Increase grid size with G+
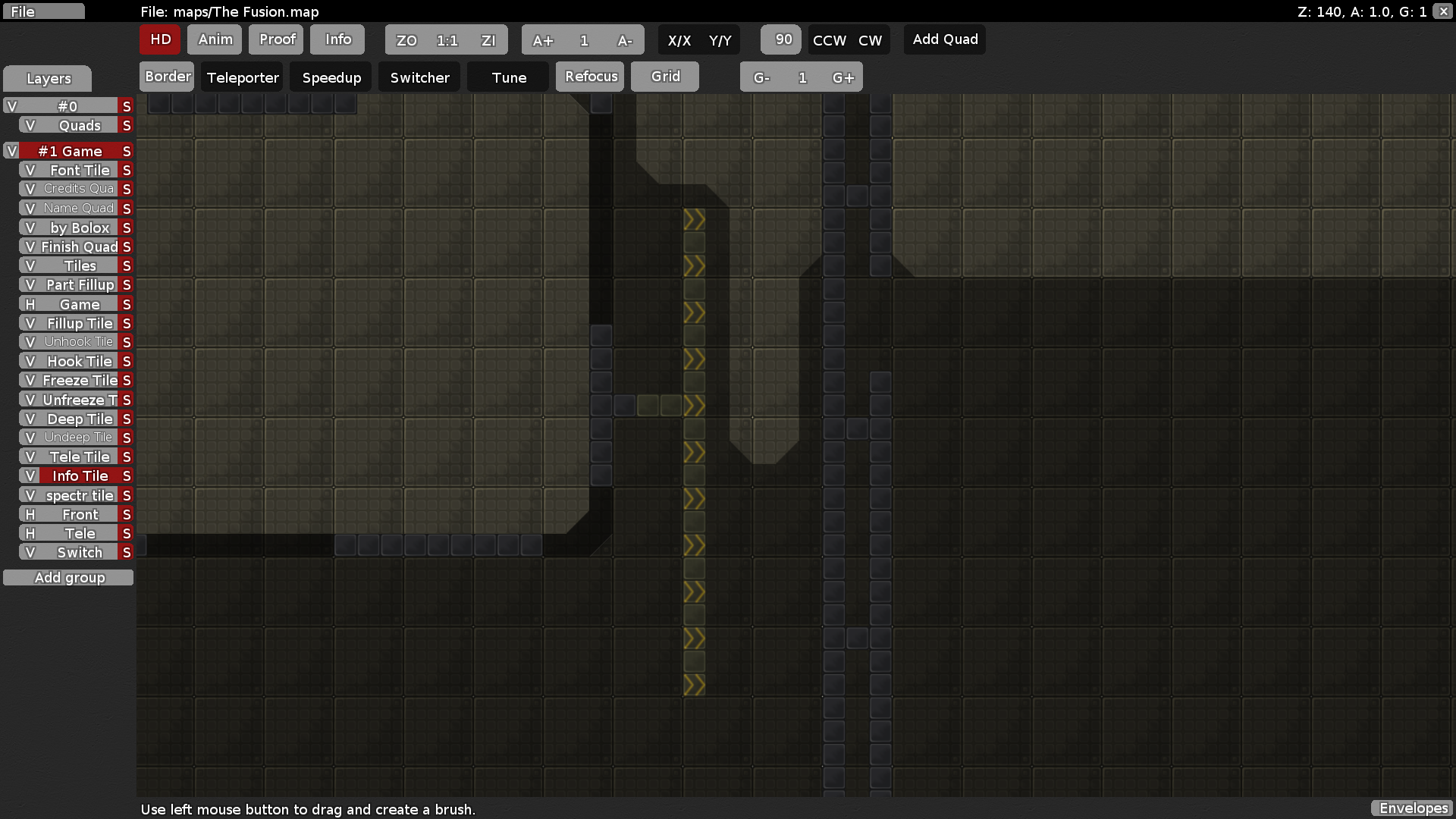This screenshot has width=1456, height=819. (x=843, y=77)
